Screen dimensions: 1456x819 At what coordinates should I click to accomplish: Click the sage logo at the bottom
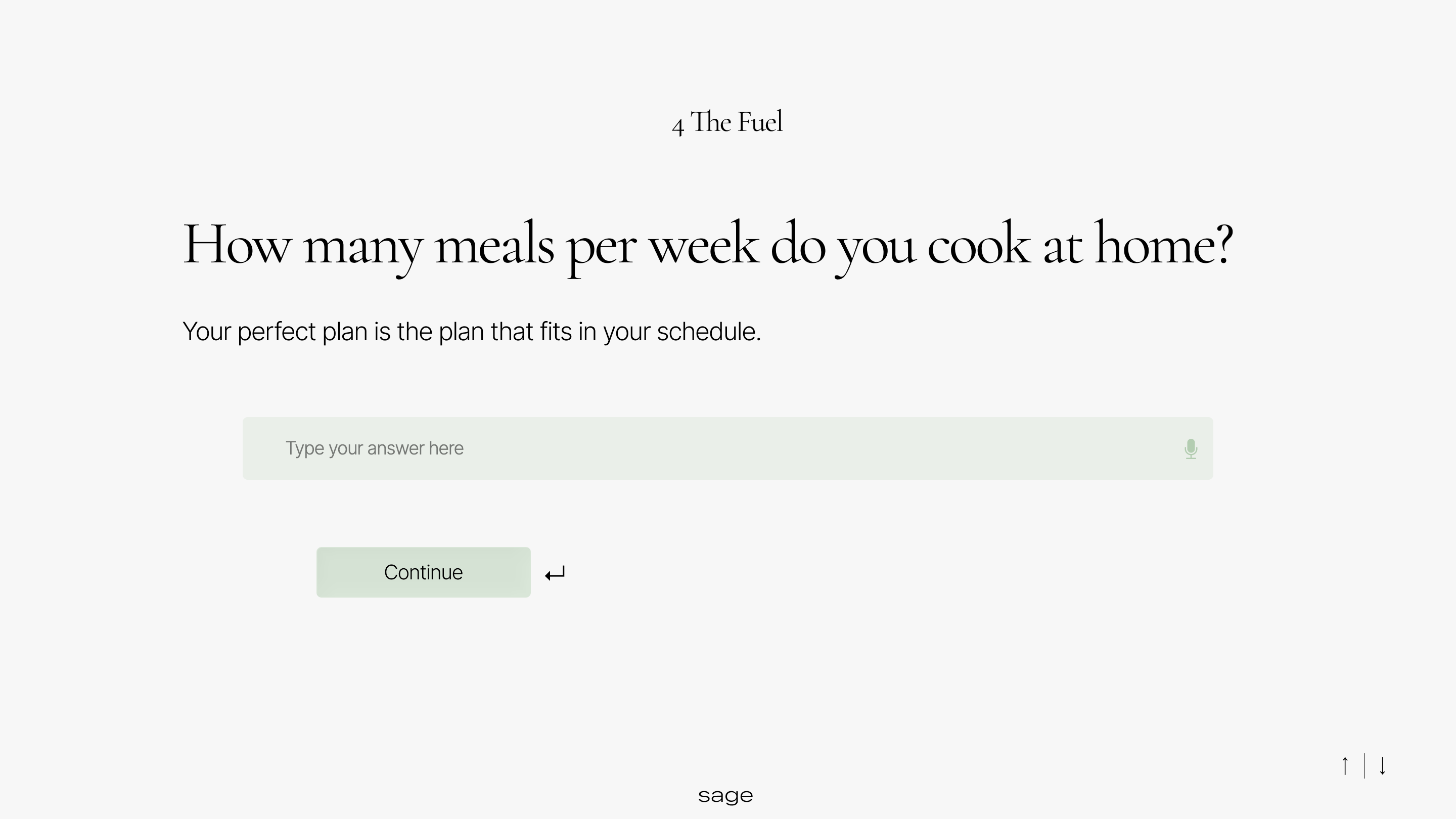click(725, 796)
